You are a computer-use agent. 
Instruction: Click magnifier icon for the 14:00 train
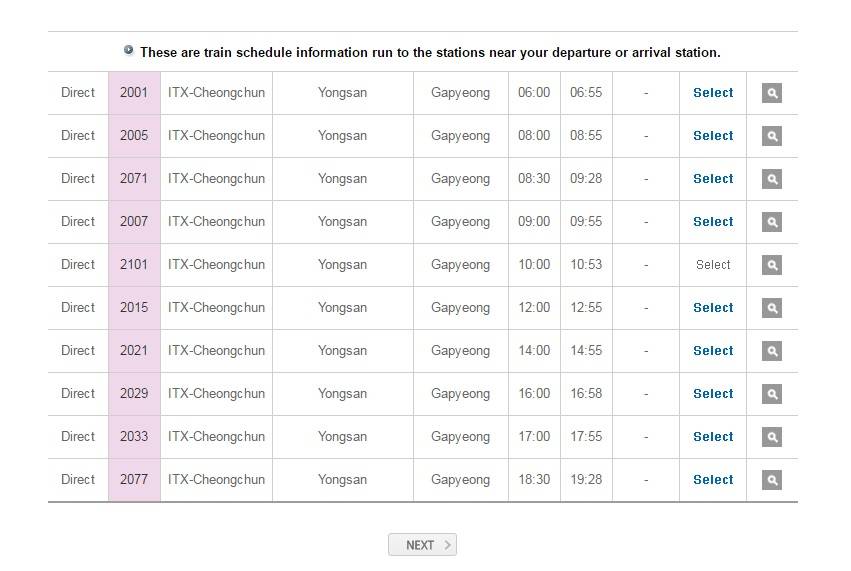click(771, 351)
